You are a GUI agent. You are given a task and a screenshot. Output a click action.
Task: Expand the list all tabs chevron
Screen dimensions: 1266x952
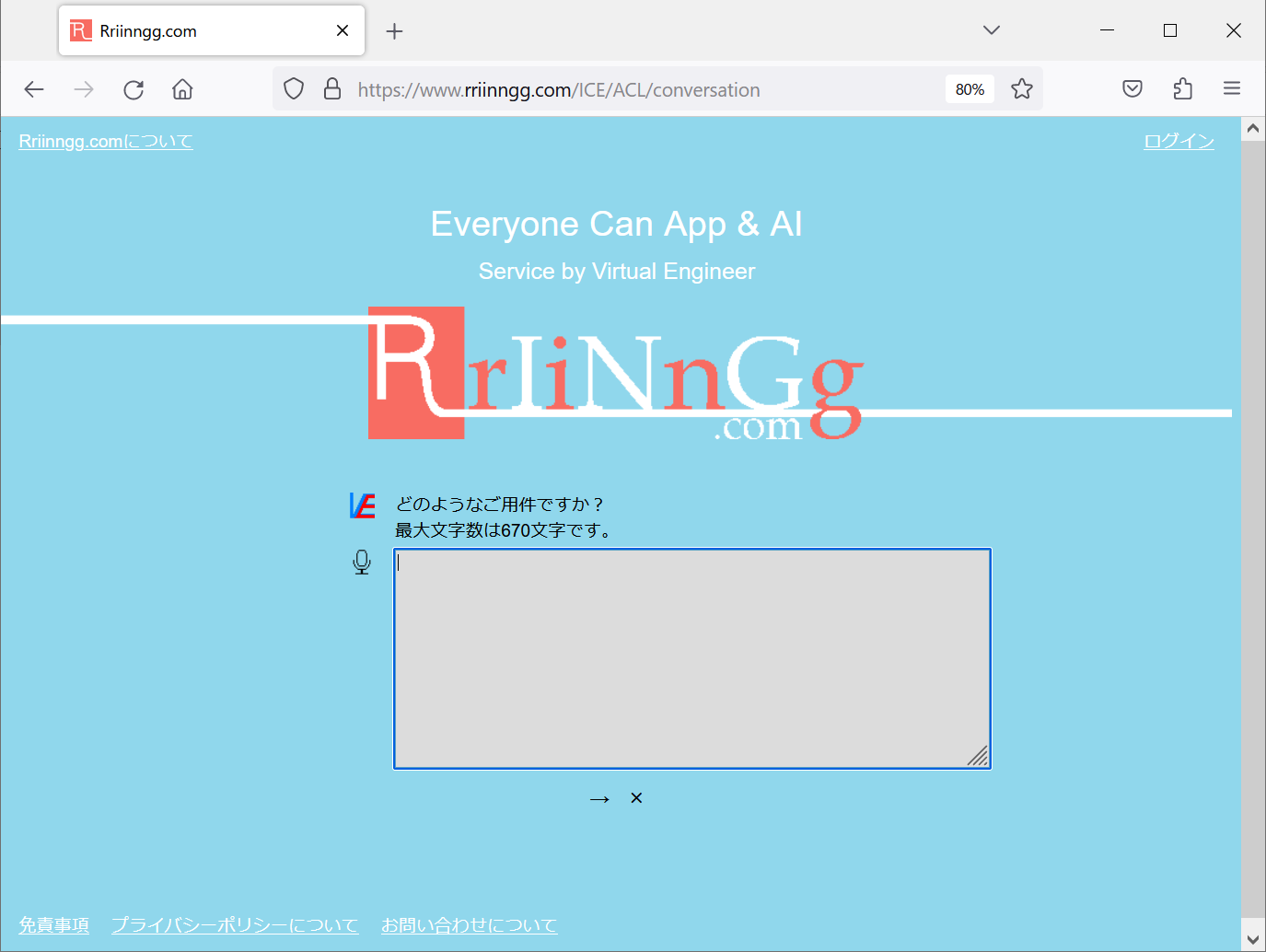coord(992,30)
